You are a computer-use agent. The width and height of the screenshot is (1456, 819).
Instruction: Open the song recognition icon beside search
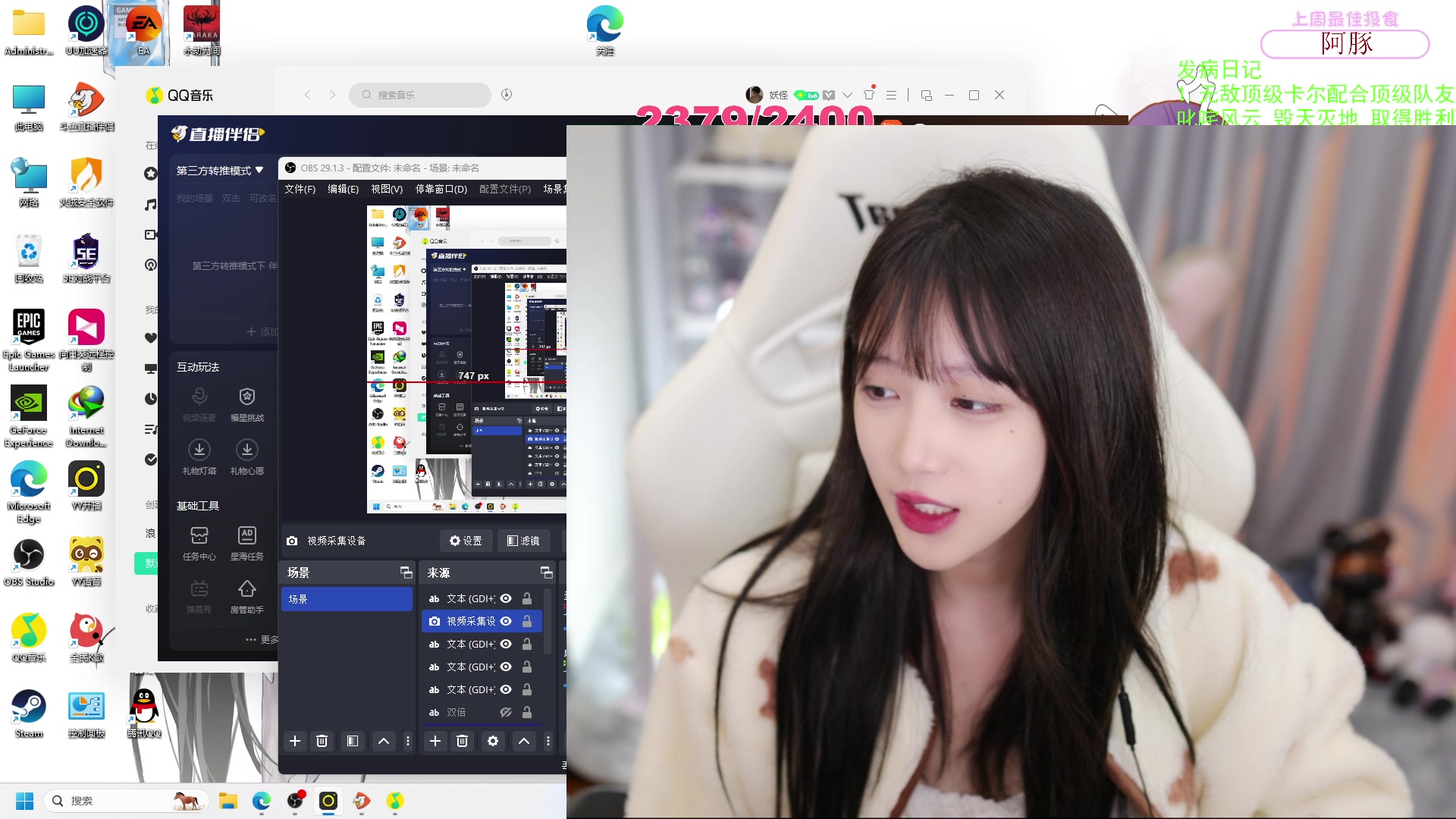(x=507, y=95)
